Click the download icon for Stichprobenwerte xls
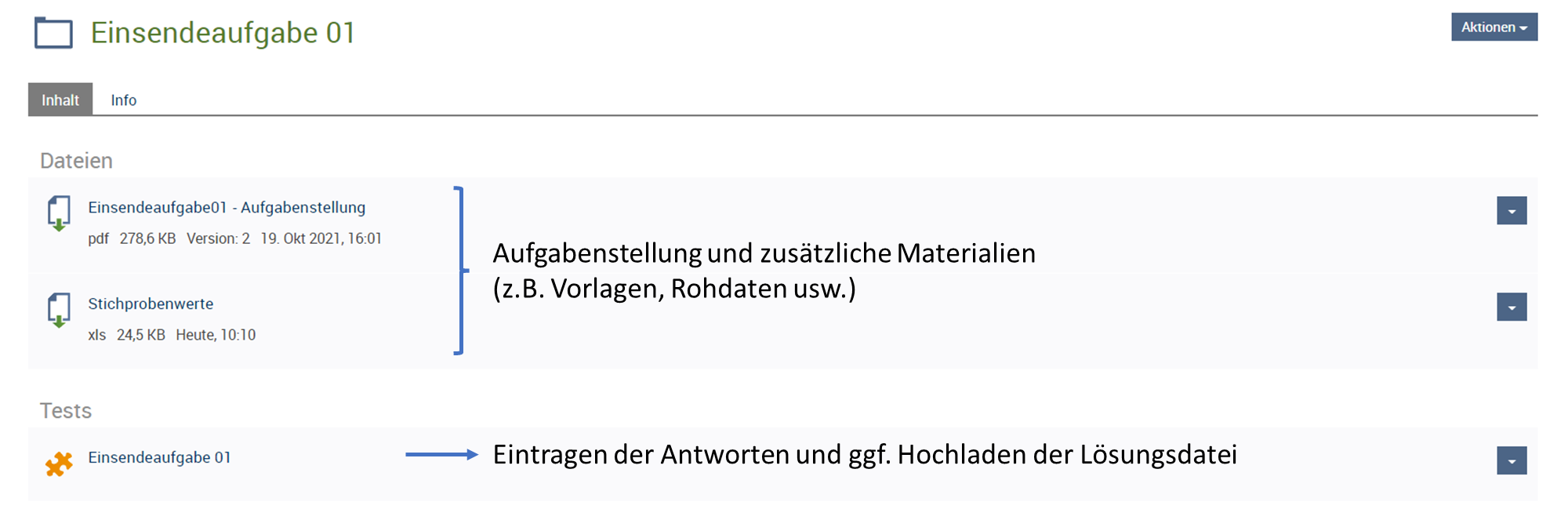The image size is (1568, 520). coord(59,310)
